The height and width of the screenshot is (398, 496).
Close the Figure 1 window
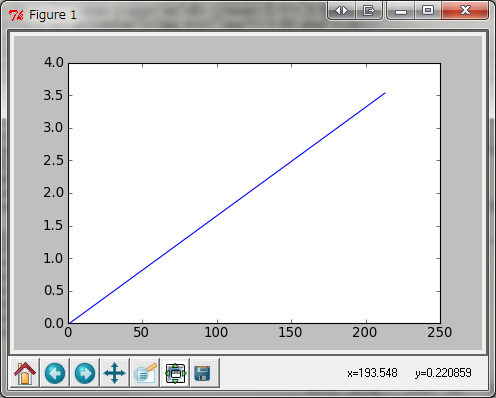pyautogui.click(x=465, y=11)
